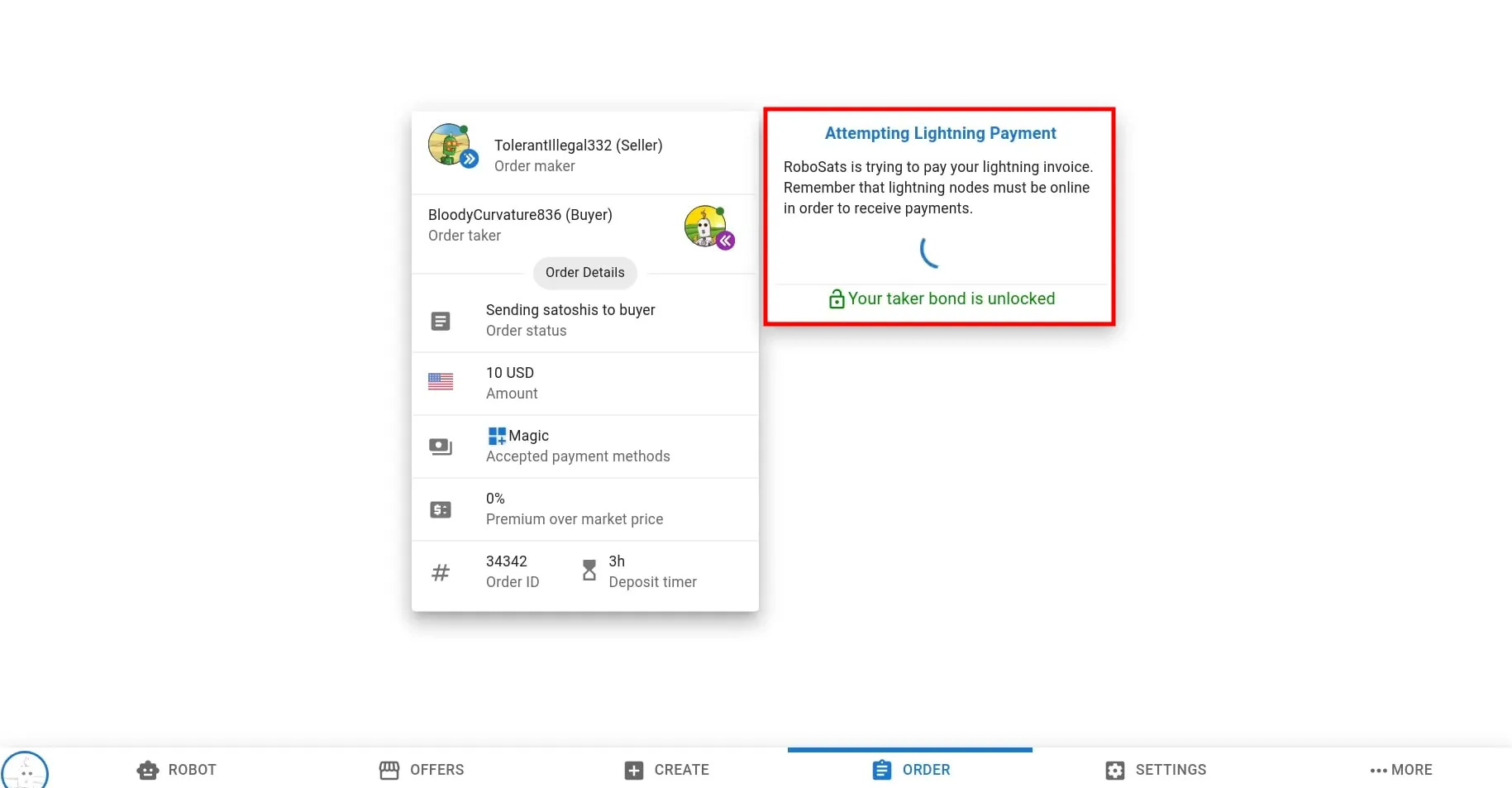Image resolution: width=1512 pixels, height=788 pixels.
Task: Click the 'Order status' label
Action: (527, 331)
